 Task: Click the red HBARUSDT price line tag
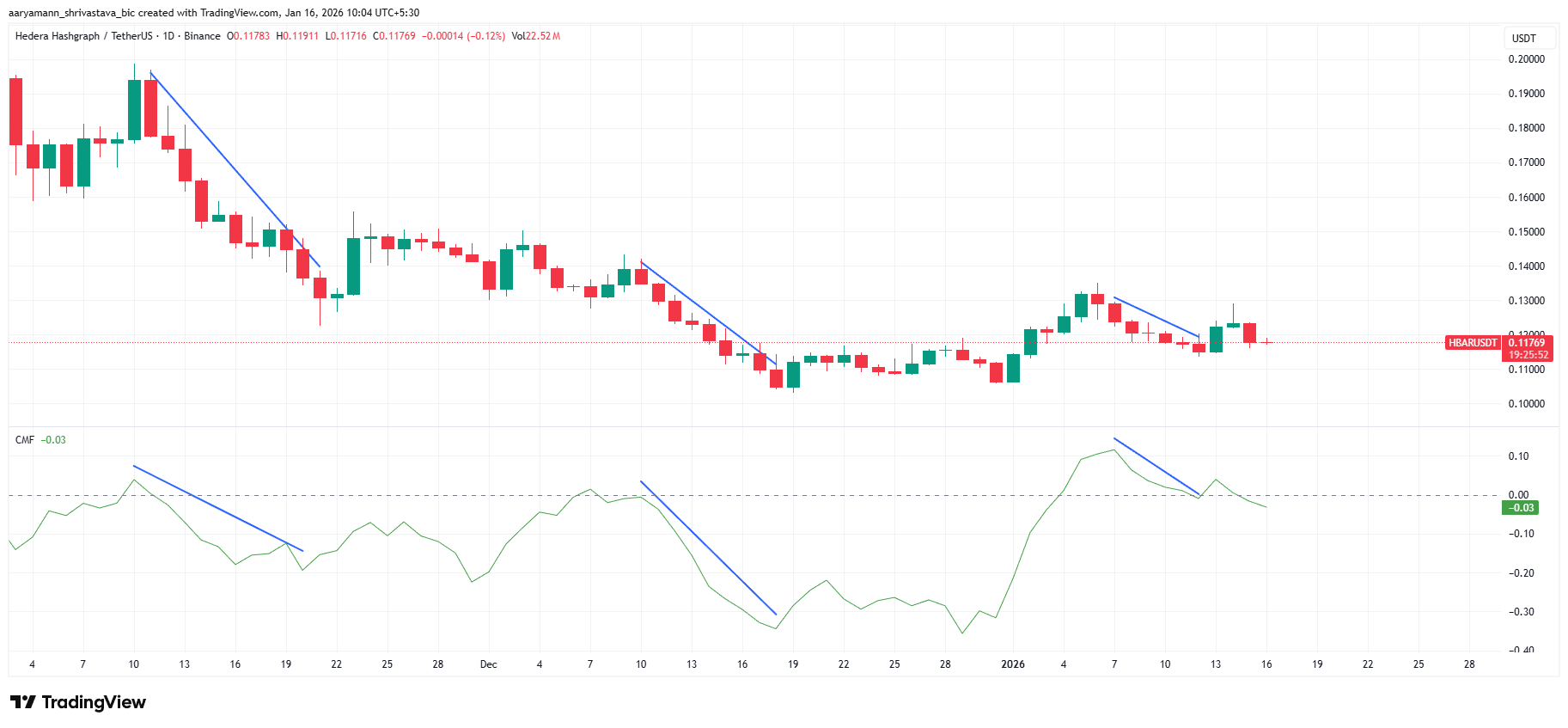pyautogui.click(x=1473, y=343)
